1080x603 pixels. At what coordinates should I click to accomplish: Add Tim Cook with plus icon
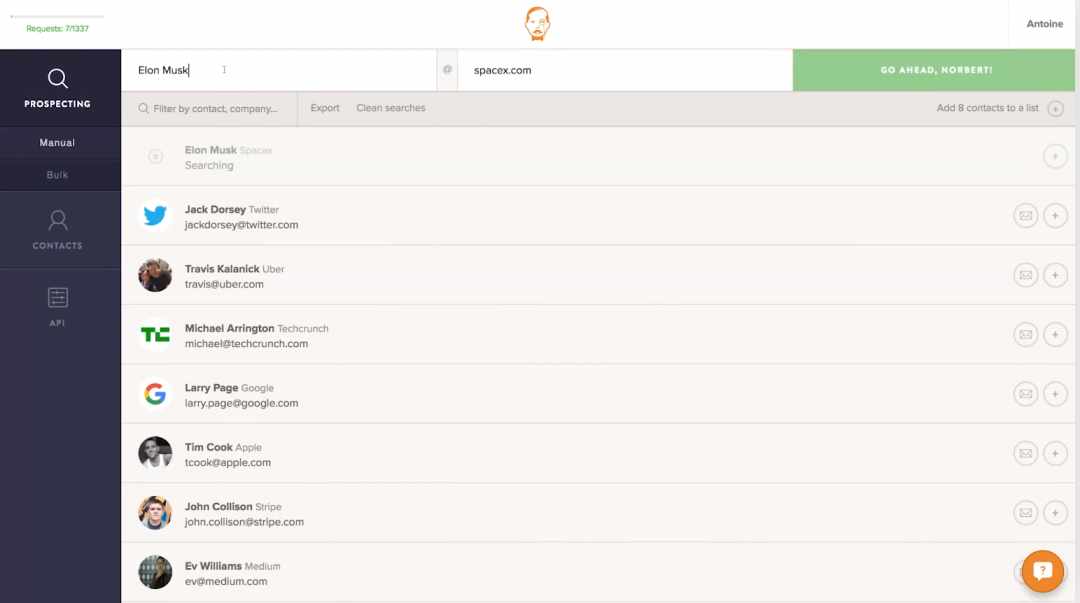(1055, 453)
